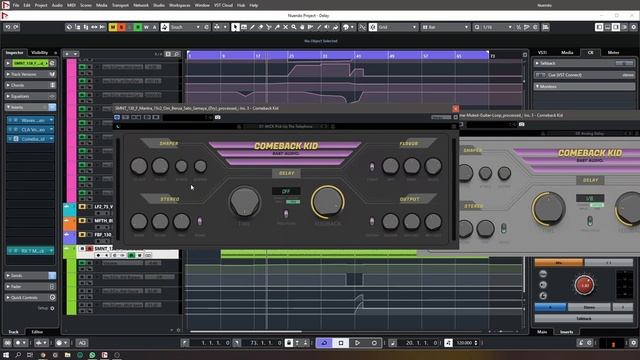Open WhatsApp from the taskbar

pyautogui.click(x=92, y=355)
